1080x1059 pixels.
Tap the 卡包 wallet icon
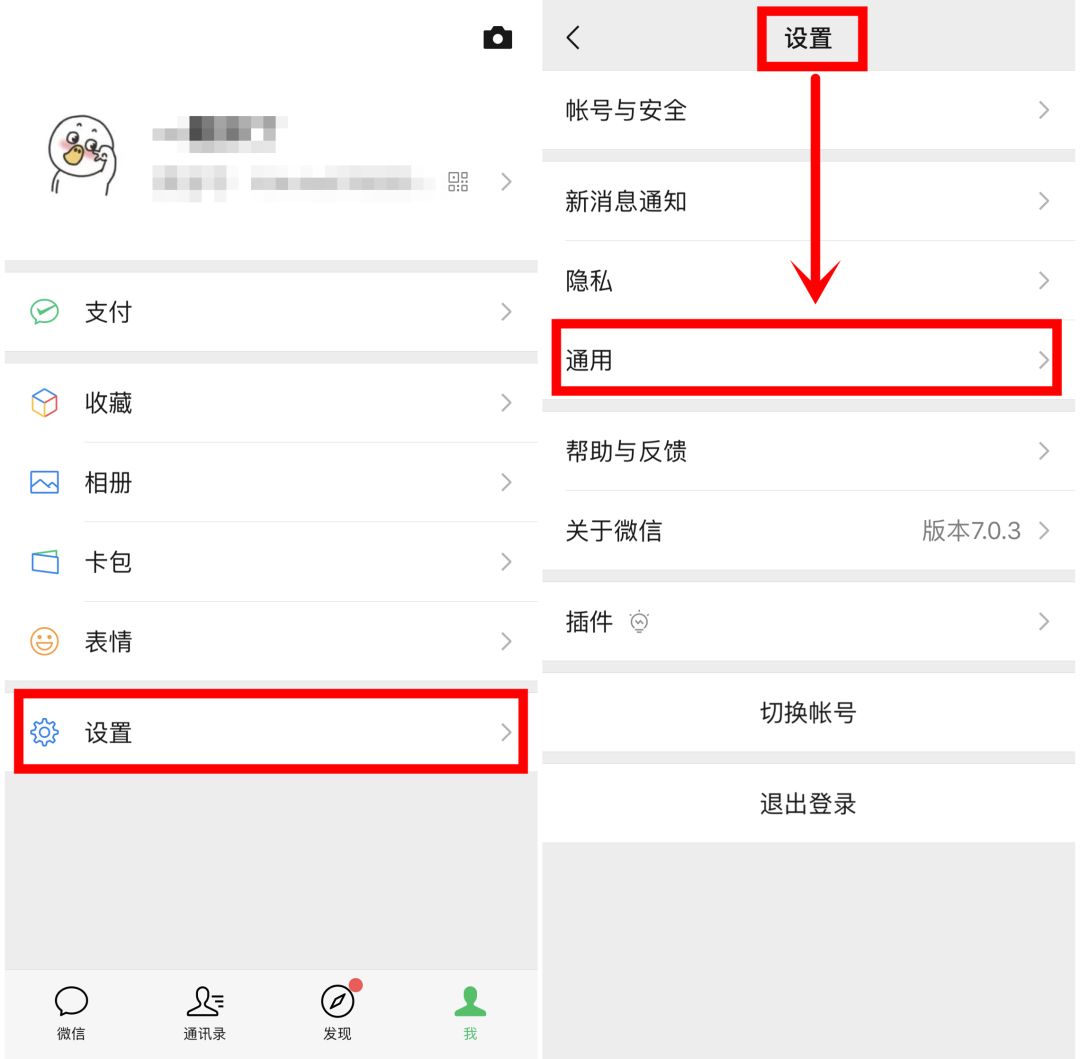click(45, 562)
